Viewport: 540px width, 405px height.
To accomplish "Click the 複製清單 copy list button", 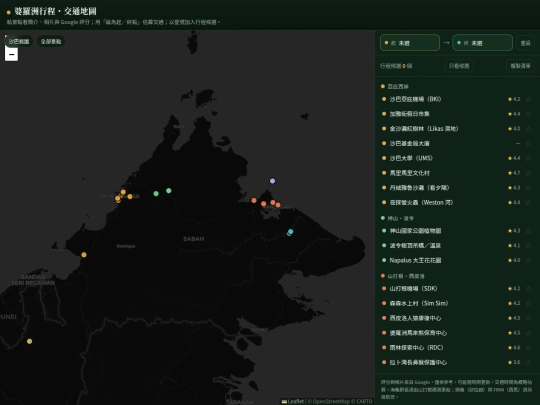I will pyautogui.click(x=520, y=66).
